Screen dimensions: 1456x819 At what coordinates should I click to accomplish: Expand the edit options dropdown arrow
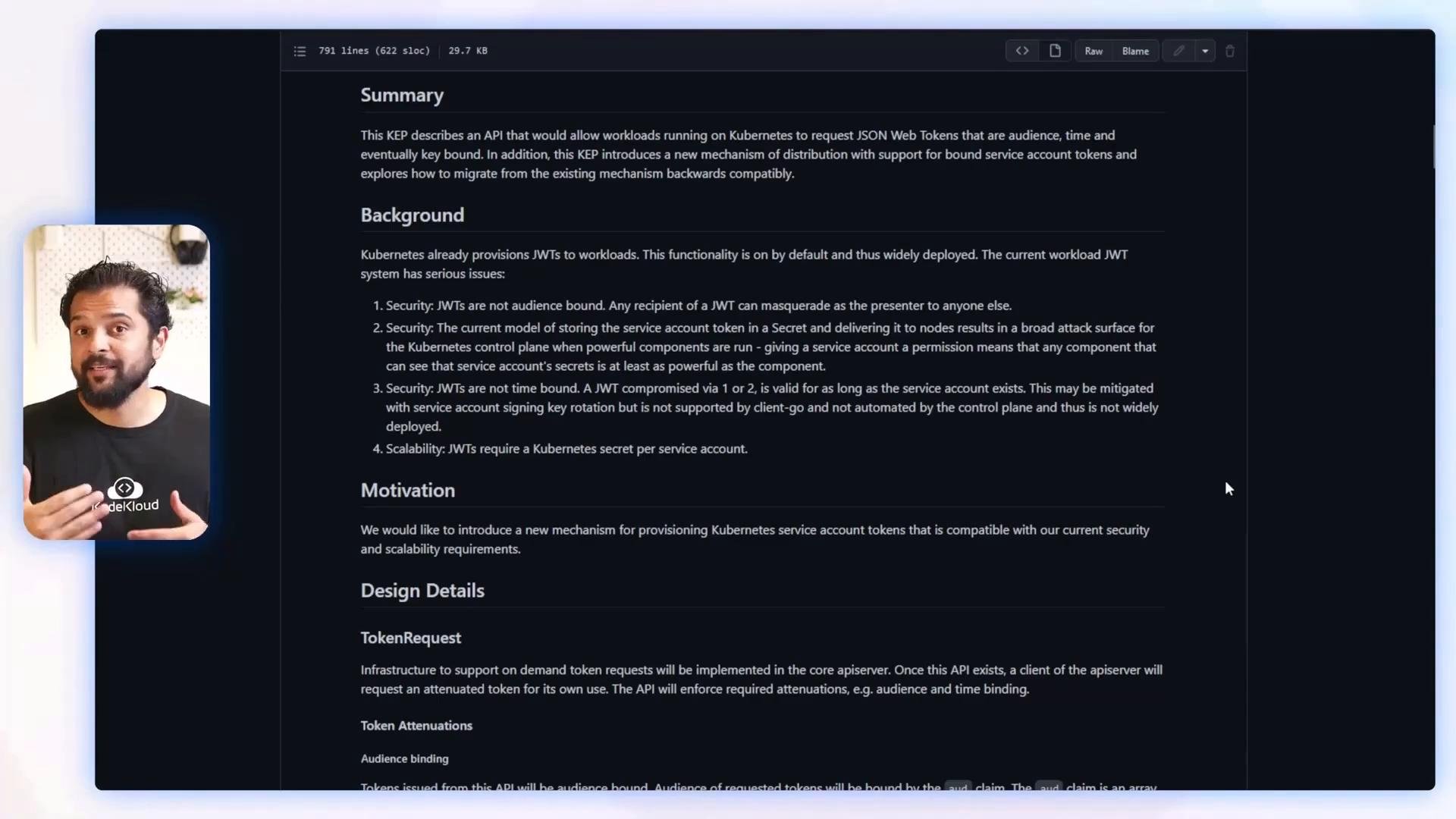click(x=1205, y=51)
